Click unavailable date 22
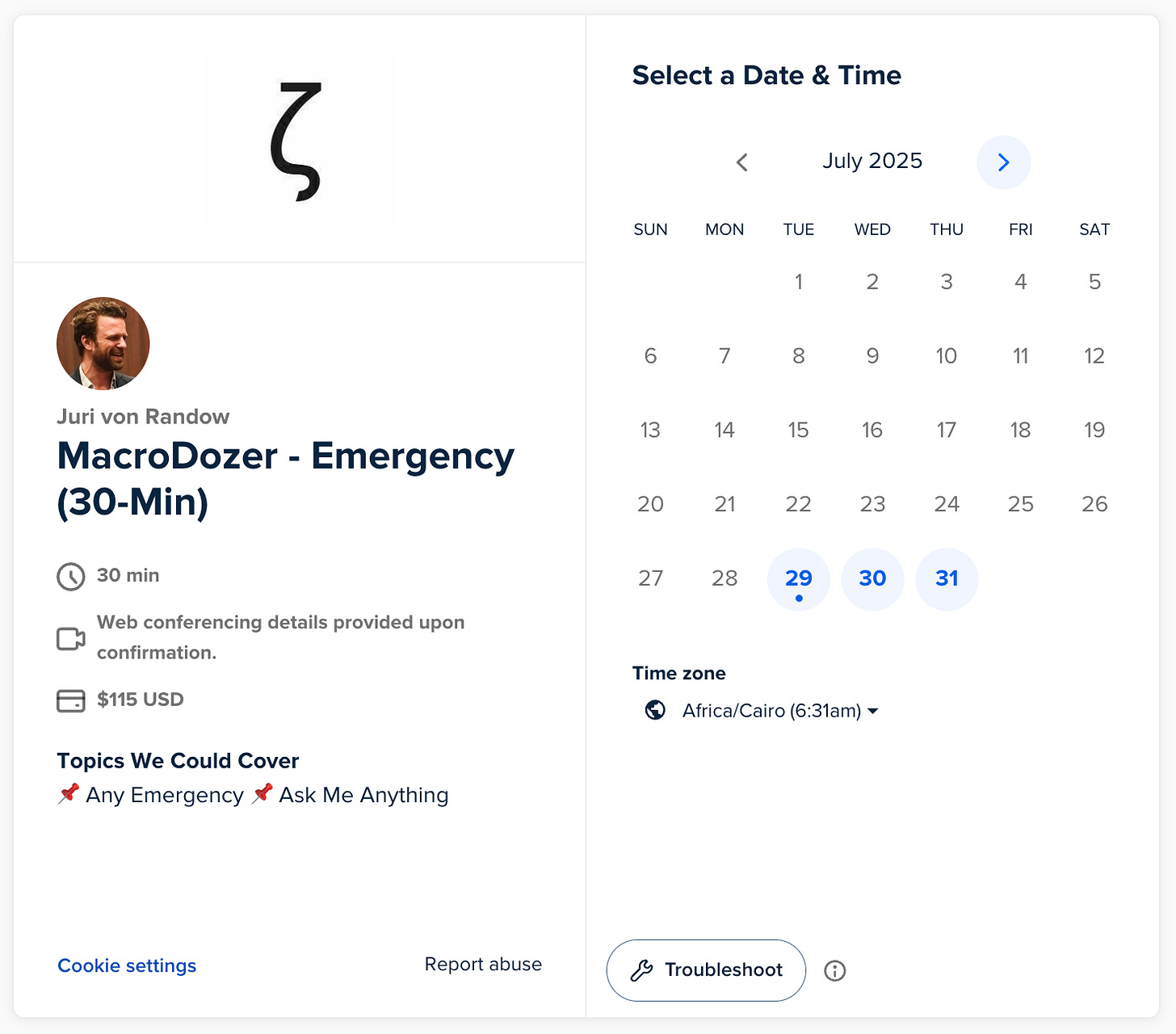Screen dimensions: 1176x1034 (x=799, y=504)
